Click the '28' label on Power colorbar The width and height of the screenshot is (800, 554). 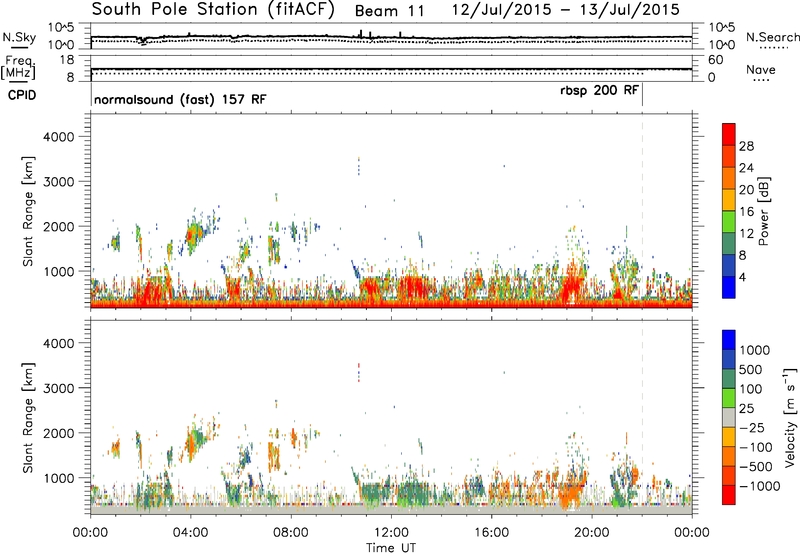click(746, 146)
